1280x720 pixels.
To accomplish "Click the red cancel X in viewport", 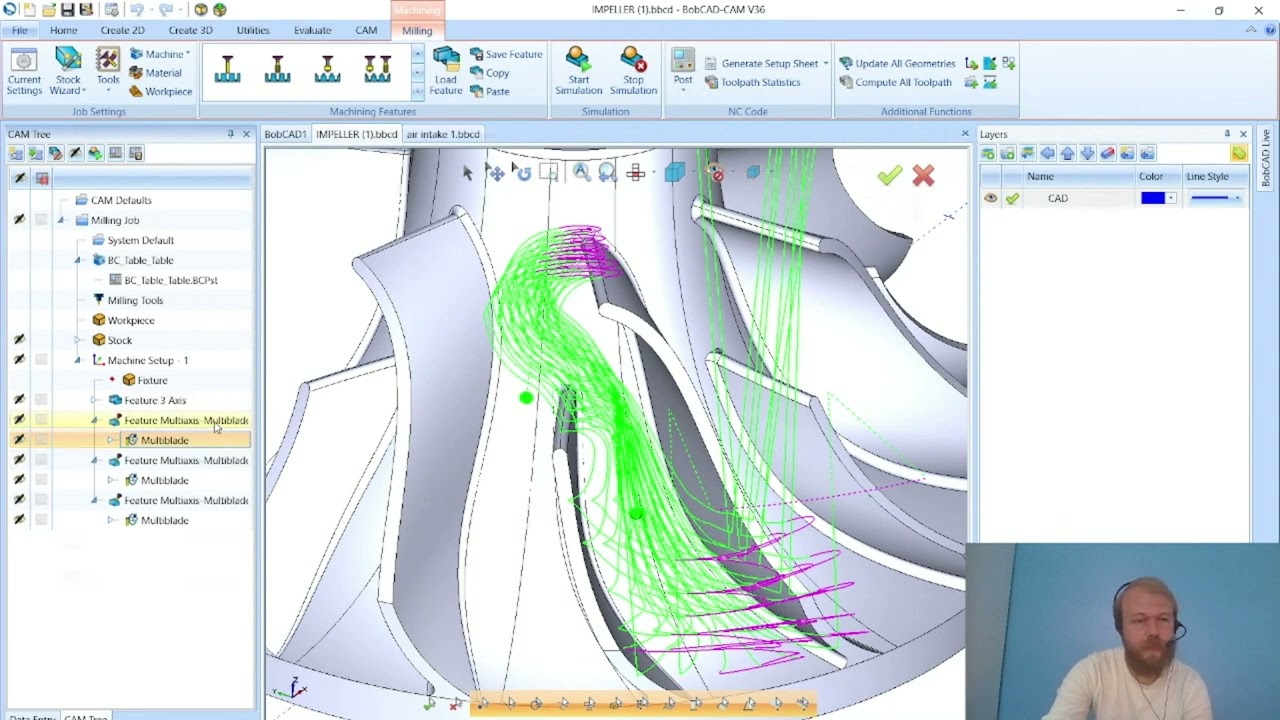I will click(923, 176).
